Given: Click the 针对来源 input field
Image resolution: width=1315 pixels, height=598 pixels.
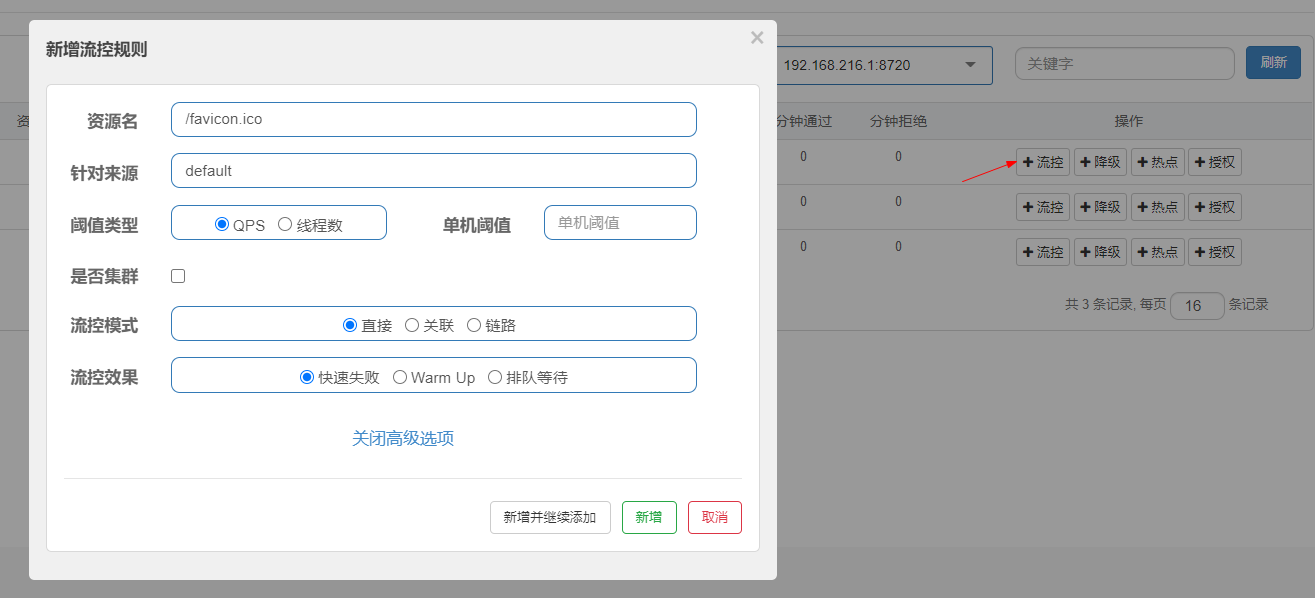Looking at the screenshot, I should (x=434, y=170).
